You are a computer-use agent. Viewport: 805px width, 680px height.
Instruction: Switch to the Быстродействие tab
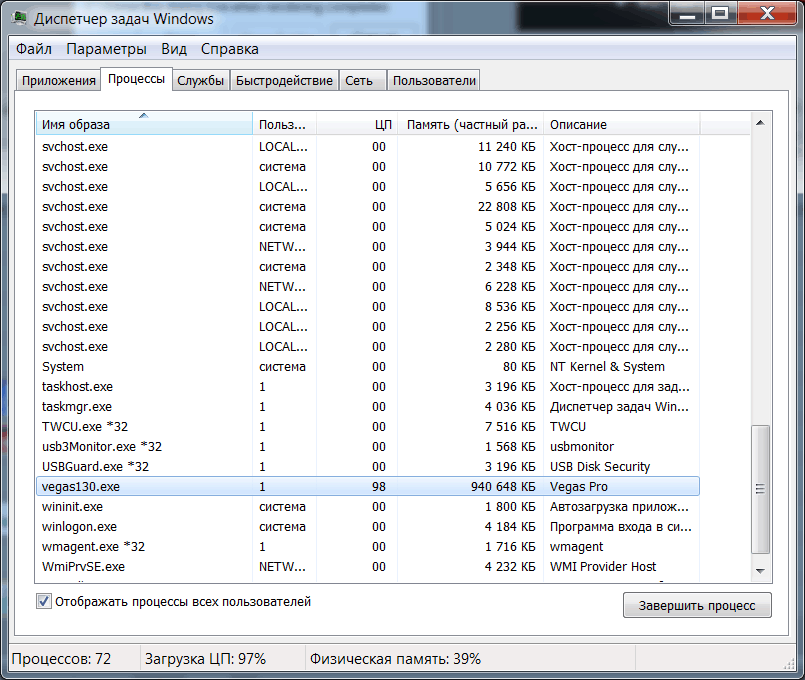(x=284, y=81)
